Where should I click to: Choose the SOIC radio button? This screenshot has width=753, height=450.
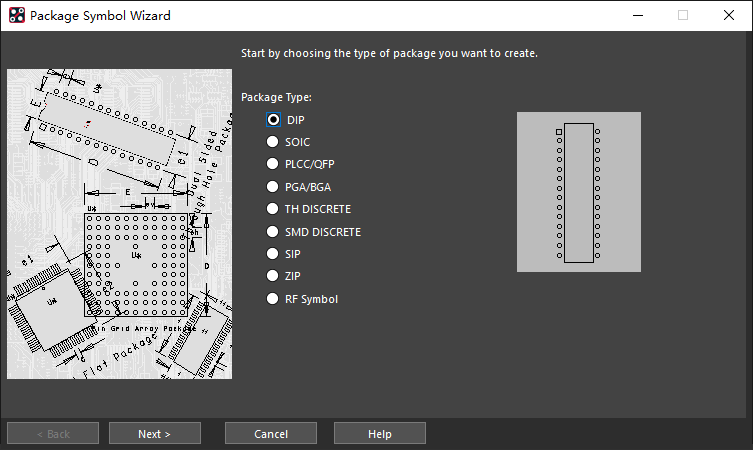[273, 142]
